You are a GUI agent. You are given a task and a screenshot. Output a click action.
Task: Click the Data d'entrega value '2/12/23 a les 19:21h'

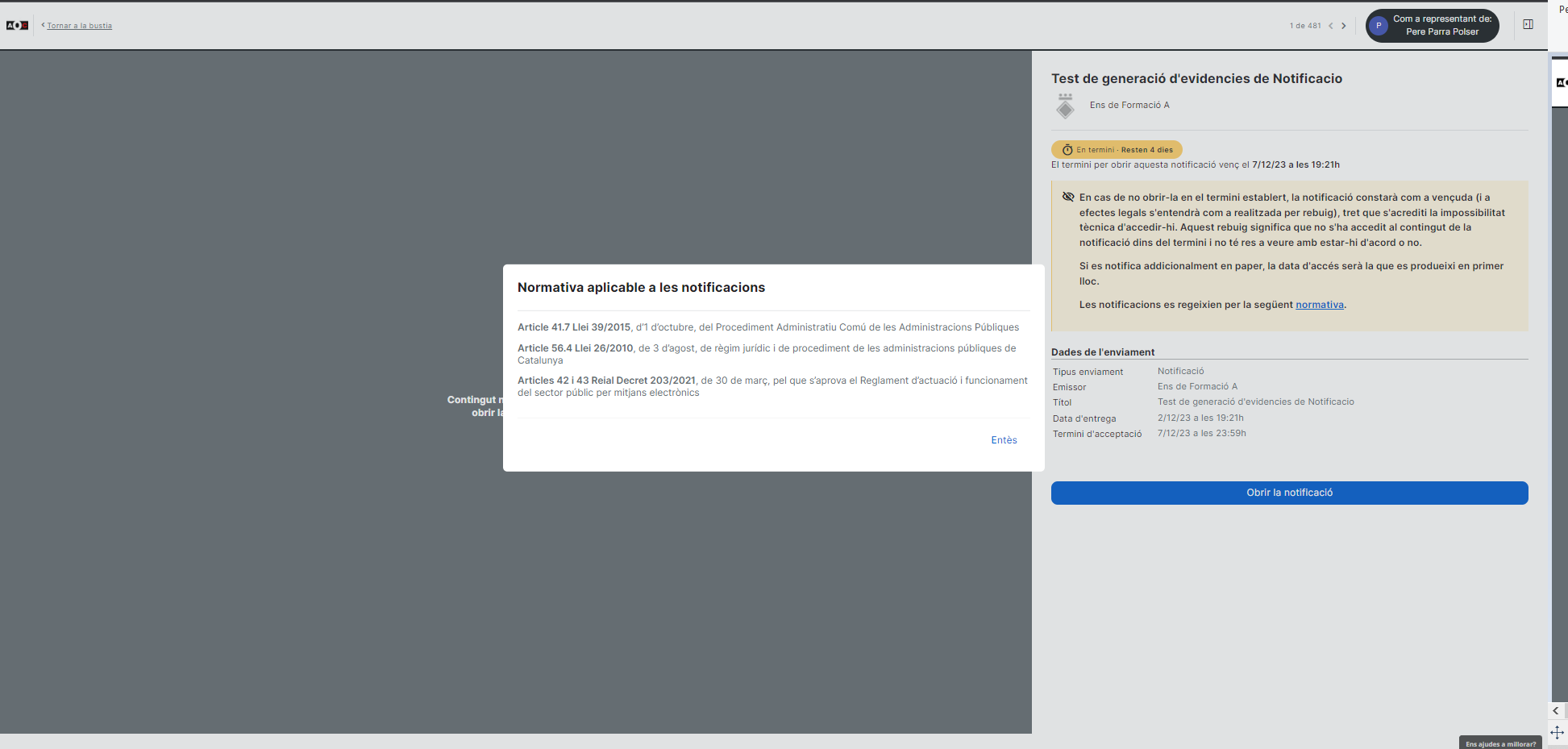pyautogui.click(x=1200, y=418)
